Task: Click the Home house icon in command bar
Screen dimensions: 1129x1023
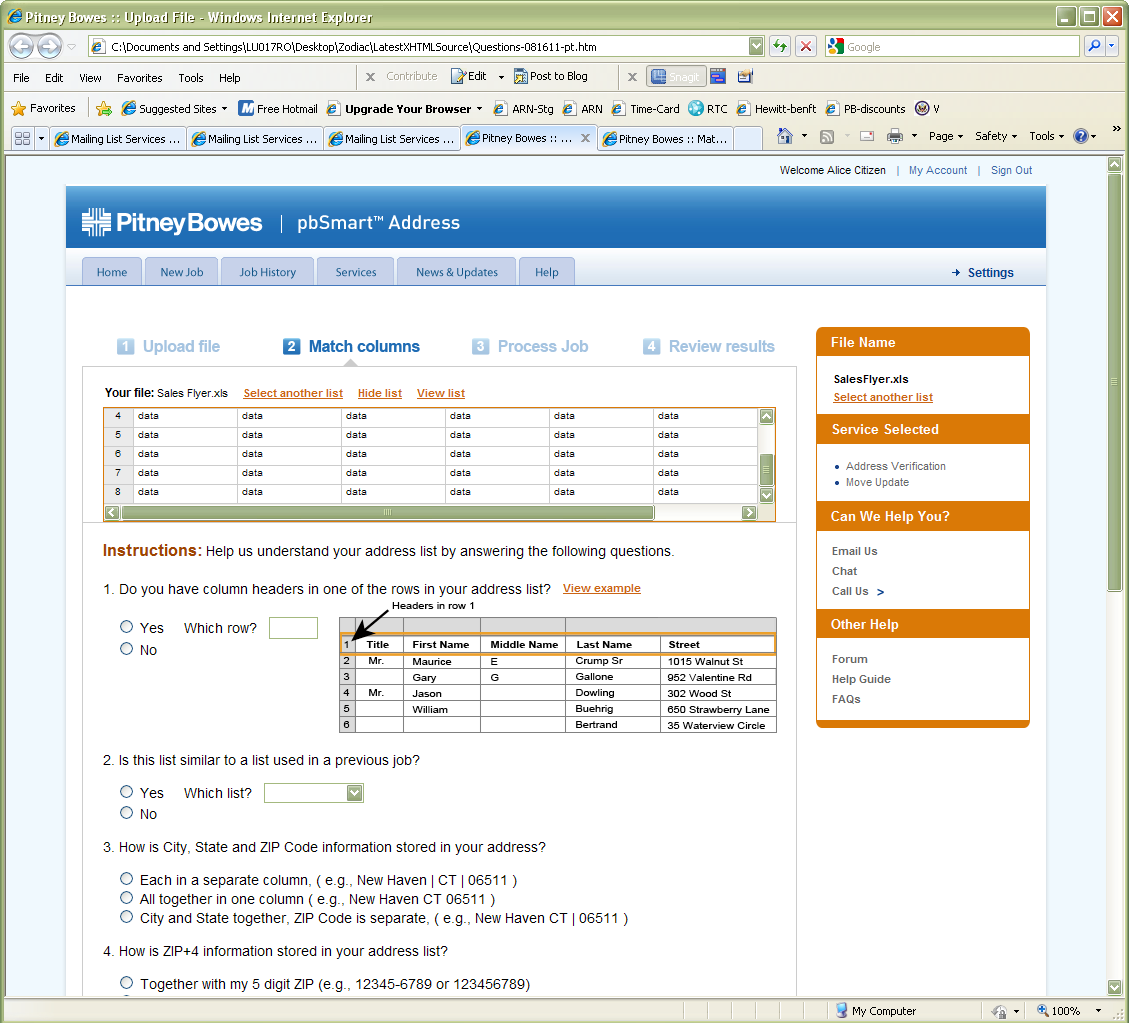Action: click(x=785, y=136)
